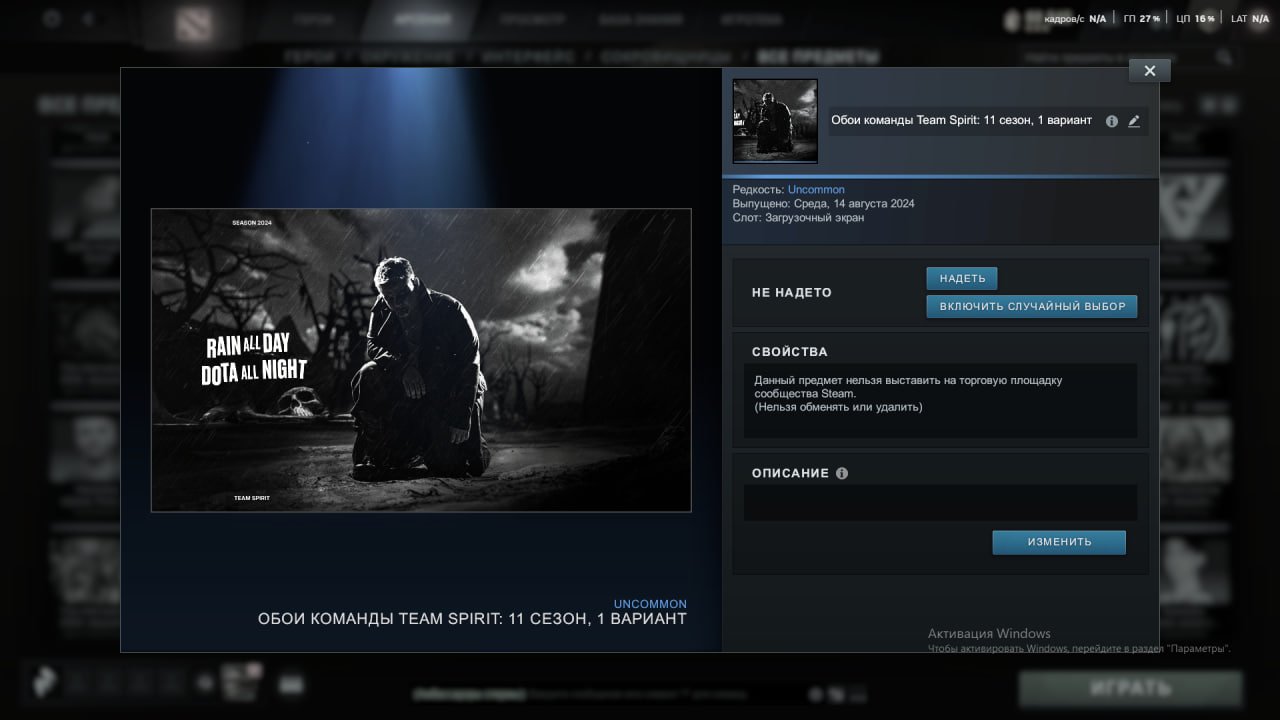
Task: Equip the item with the НАДЕТЬ button
Action: 962,278
